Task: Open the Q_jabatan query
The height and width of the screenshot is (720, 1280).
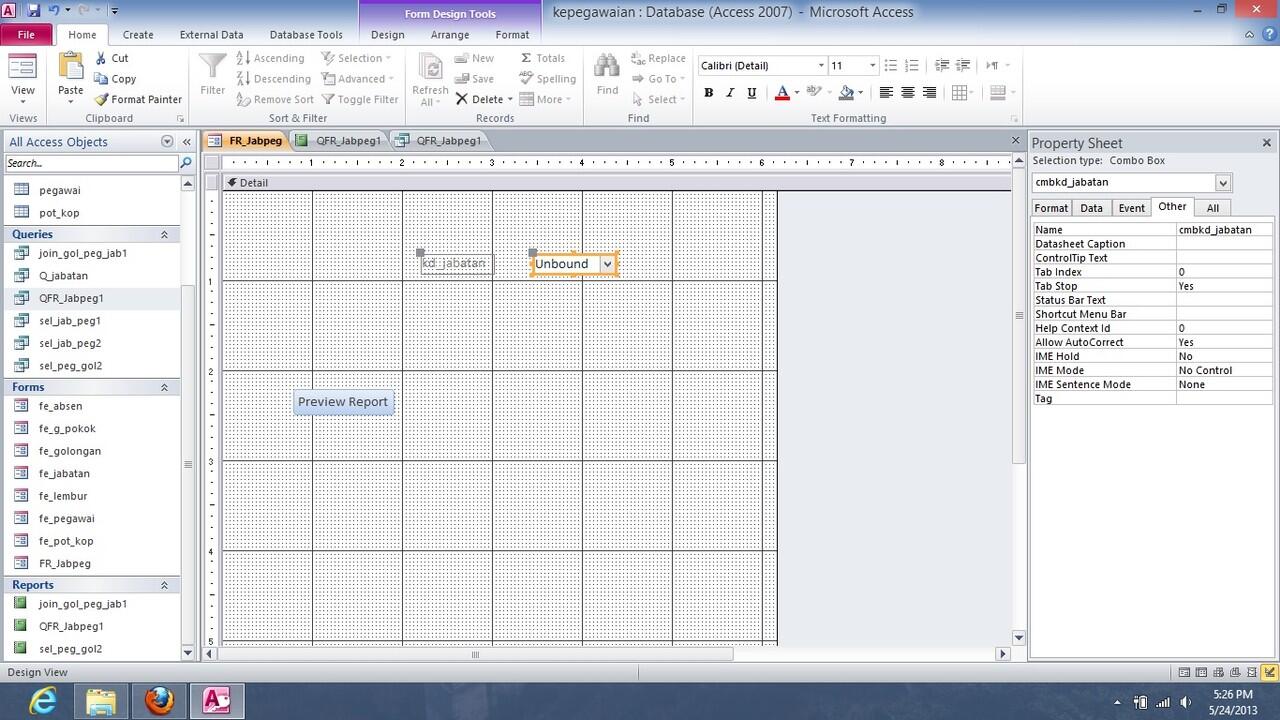Action: pos(63,276)
